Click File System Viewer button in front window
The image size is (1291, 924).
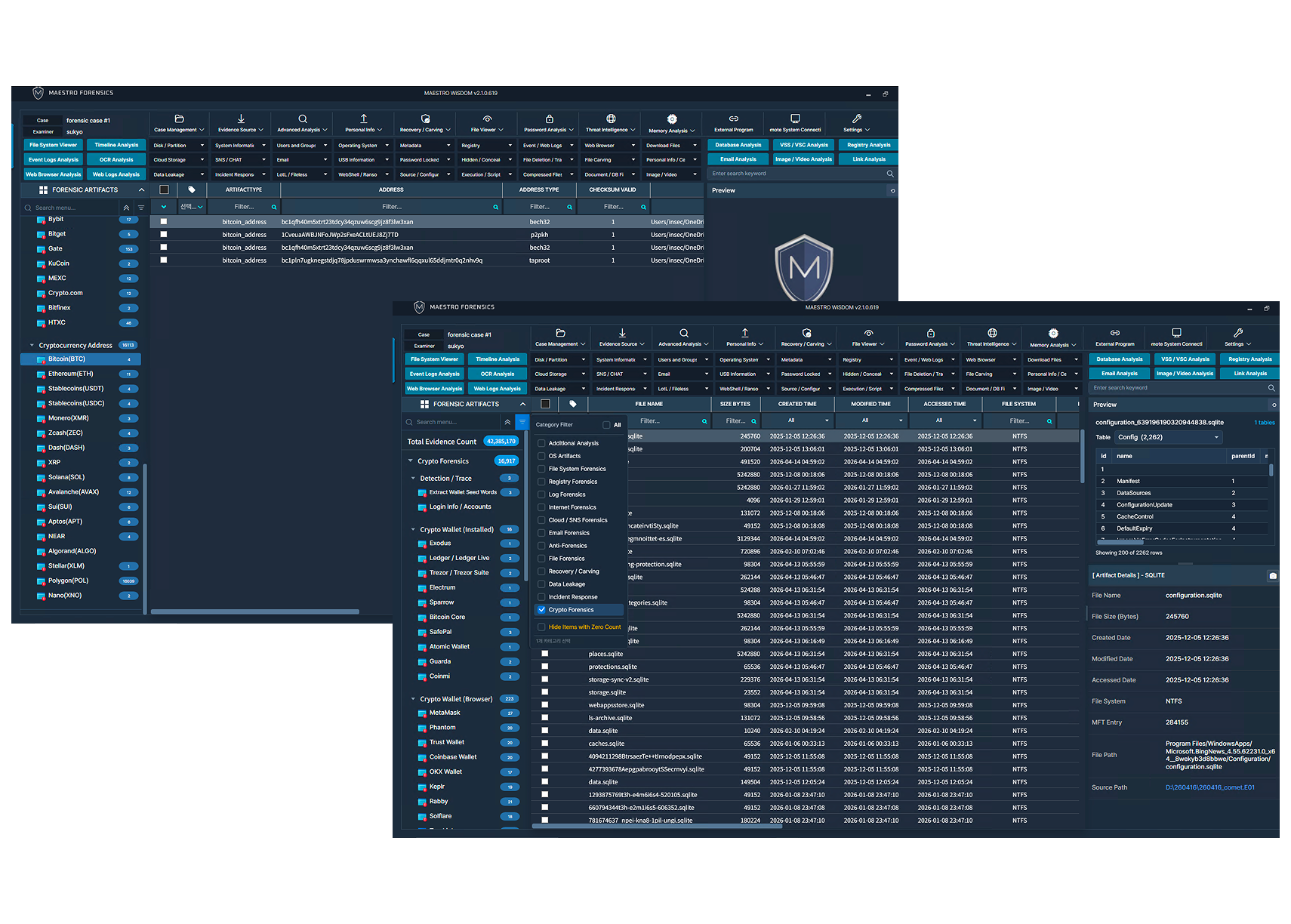pyautogui.click(x=434, y=359)
